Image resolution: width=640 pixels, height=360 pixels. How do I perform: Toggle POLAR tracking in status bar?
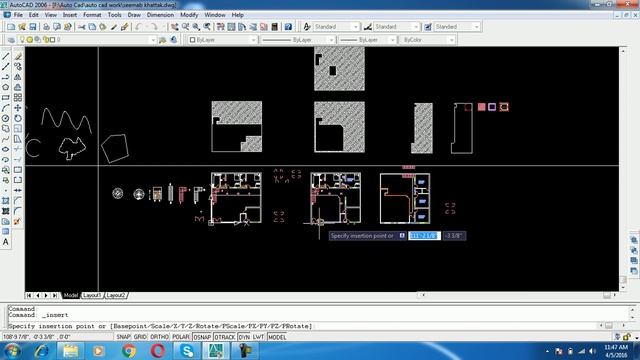point(181,337)
